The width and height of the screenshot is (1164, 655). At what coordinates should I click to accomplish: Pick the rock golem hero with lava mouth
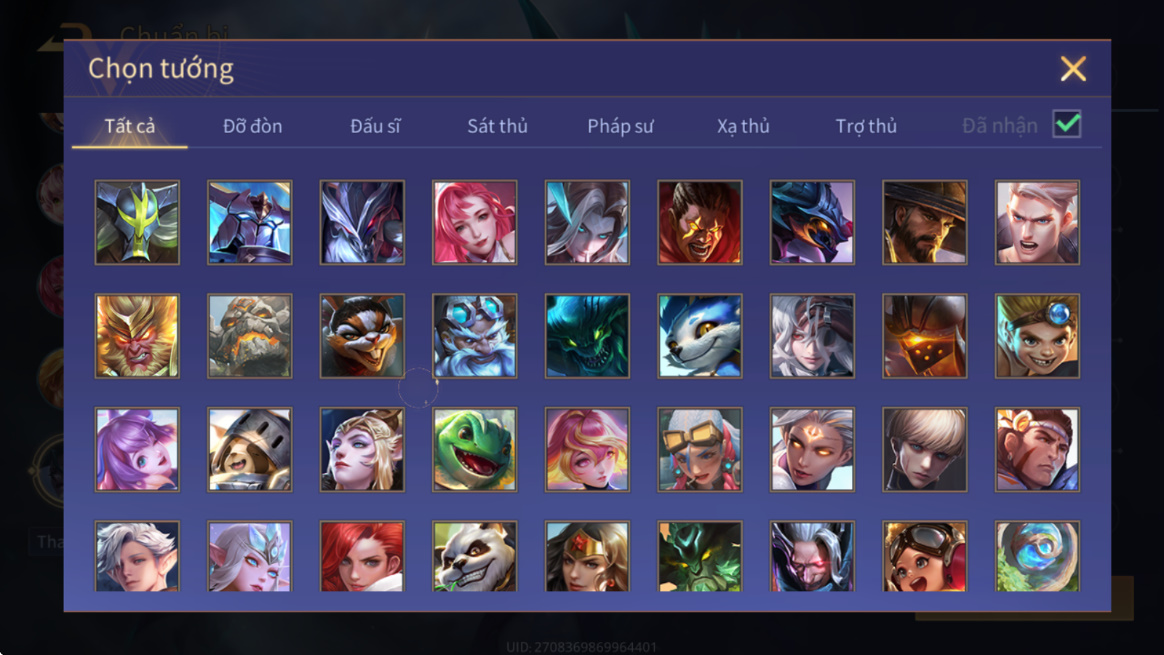point(250,336)
